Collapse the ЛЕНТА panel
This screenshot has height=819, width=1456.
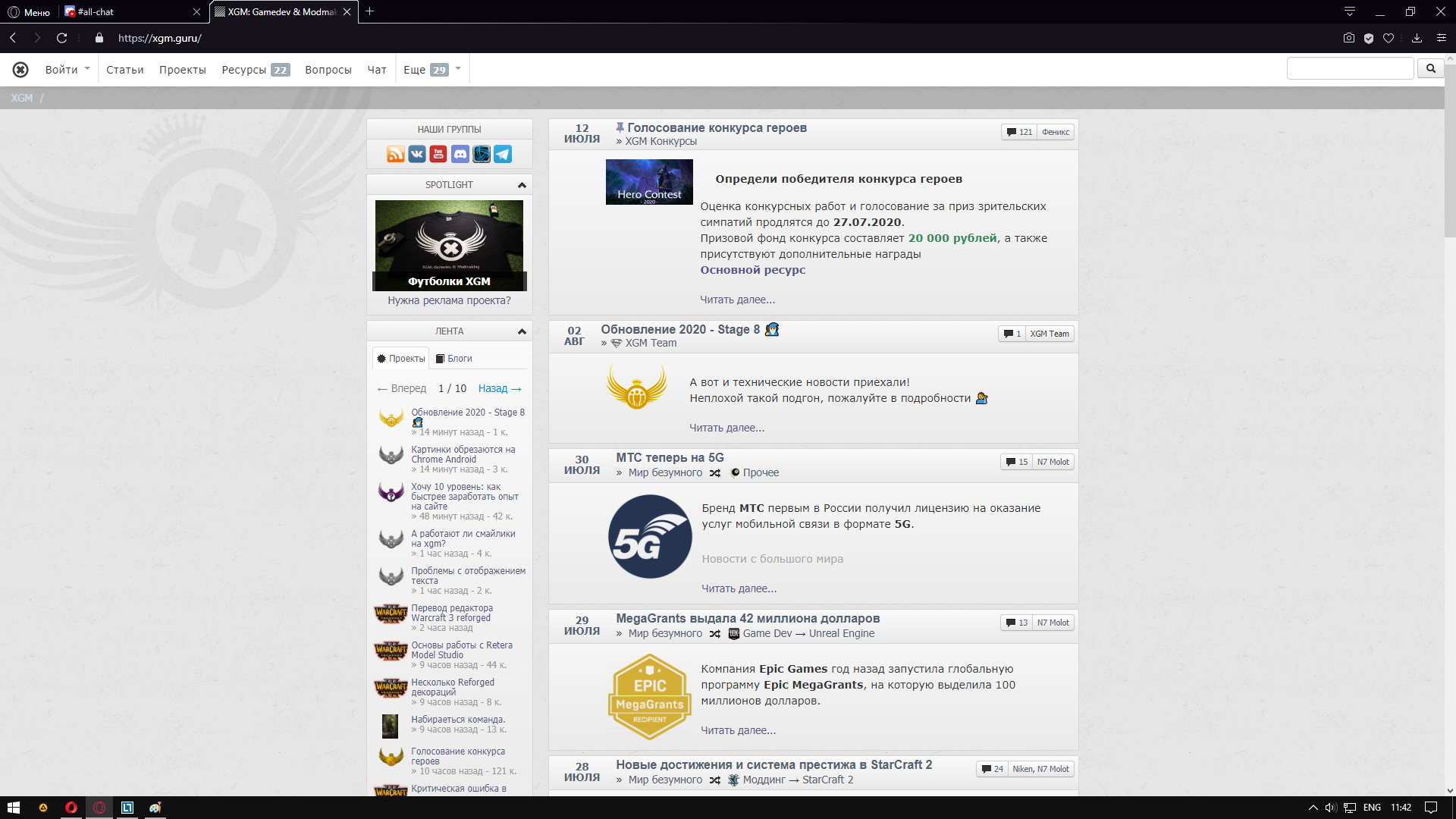click(x=522, y=331)
